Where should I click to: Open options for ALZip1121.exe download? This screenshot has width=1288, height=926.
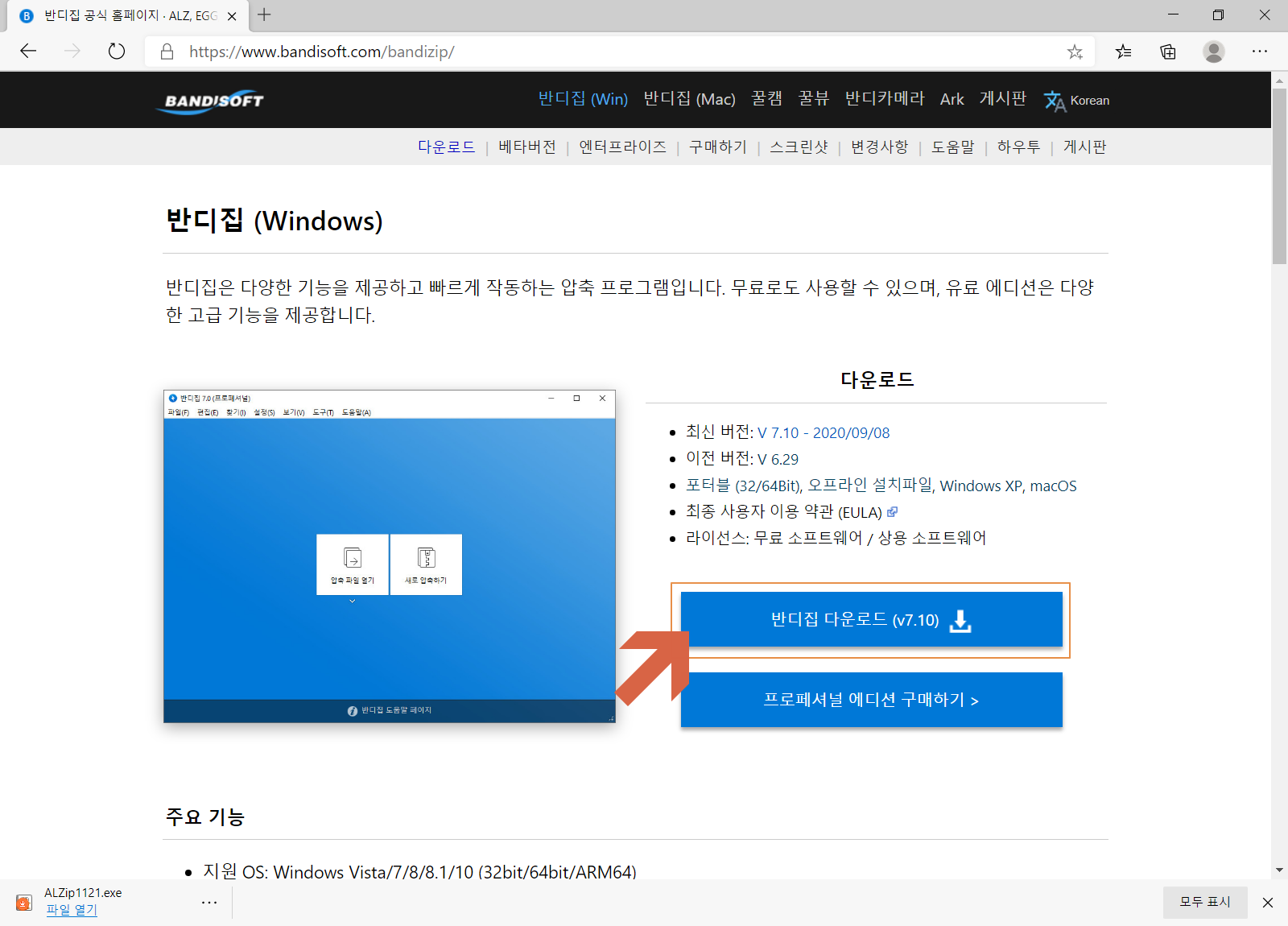(x=209, y=903)
